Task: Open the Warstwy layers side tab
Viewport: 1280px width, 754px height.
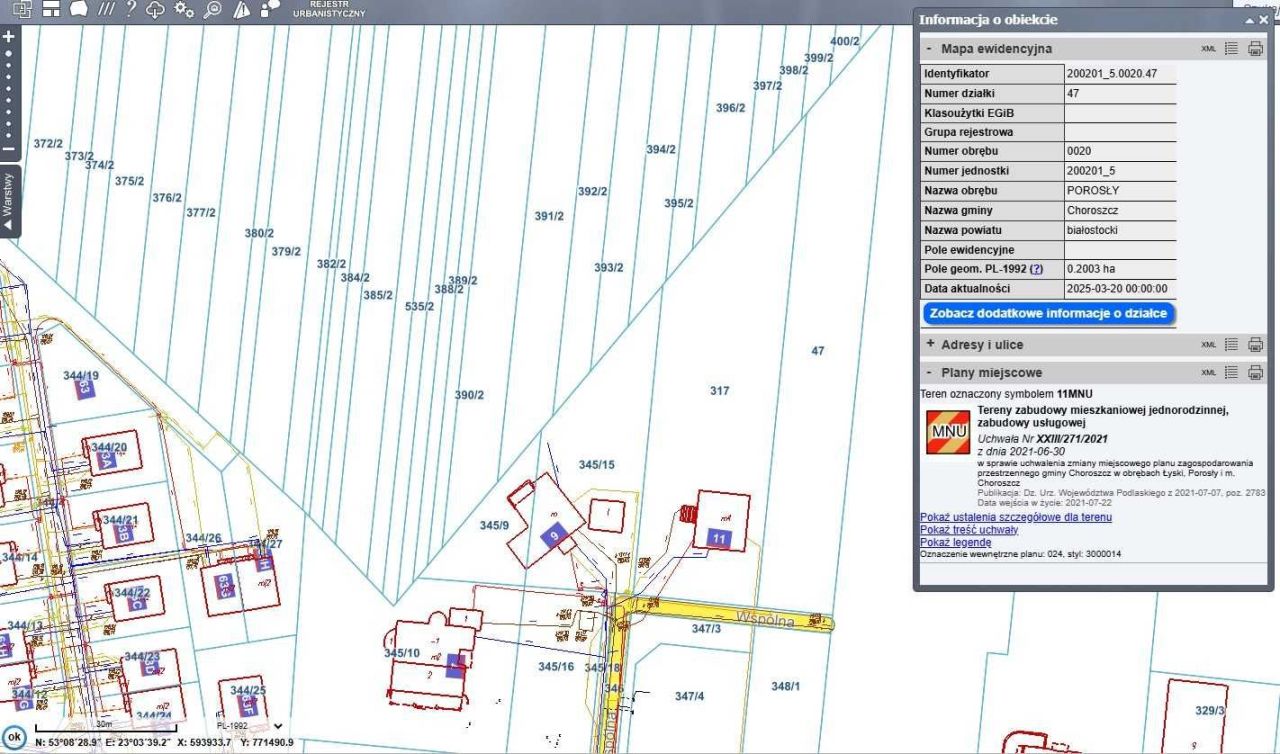Action: [x=9, y=201]
